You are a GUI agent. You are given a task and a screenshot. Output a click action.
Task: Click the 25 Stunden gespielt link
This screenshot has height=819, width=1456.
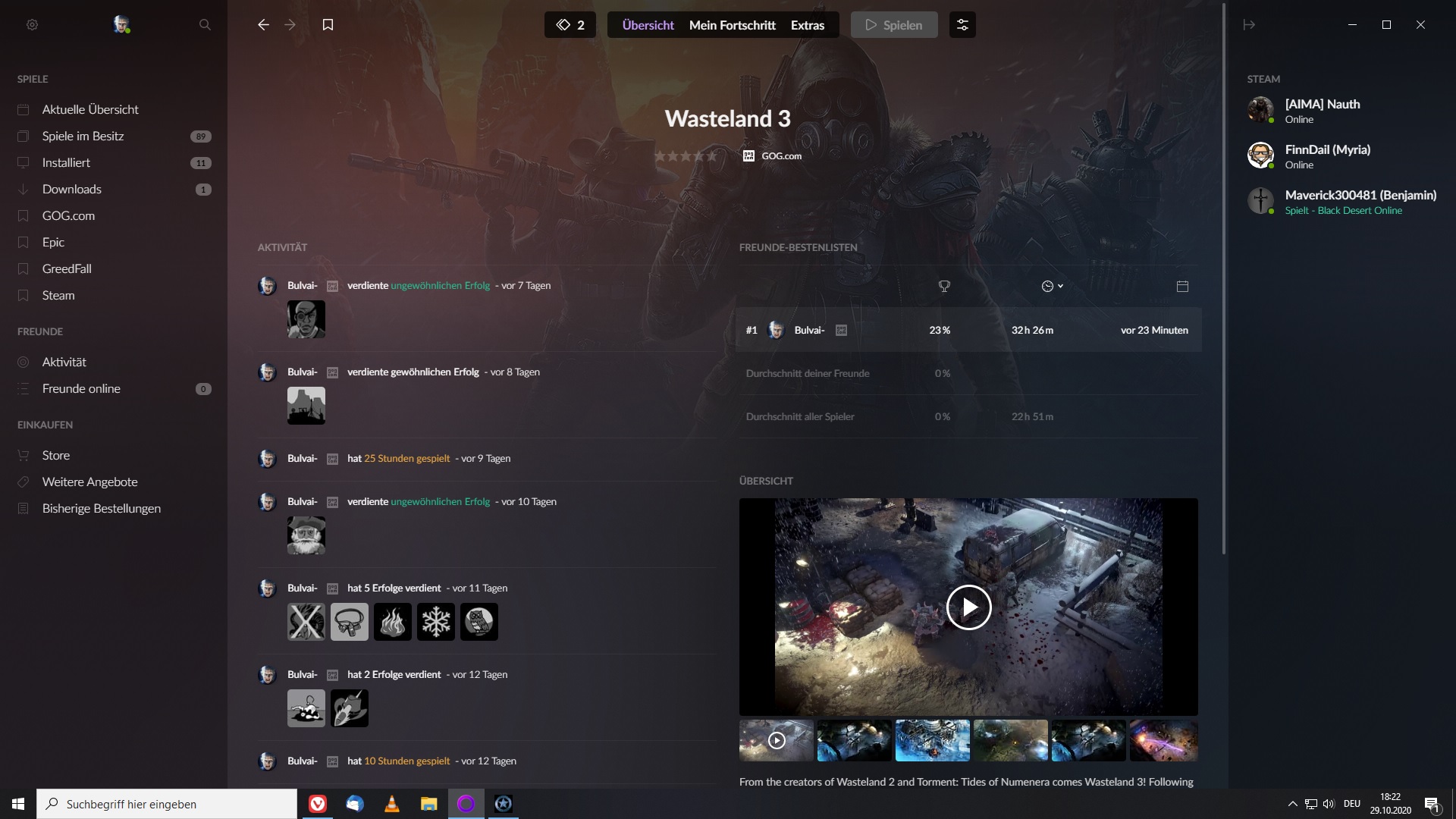(406, 459)
